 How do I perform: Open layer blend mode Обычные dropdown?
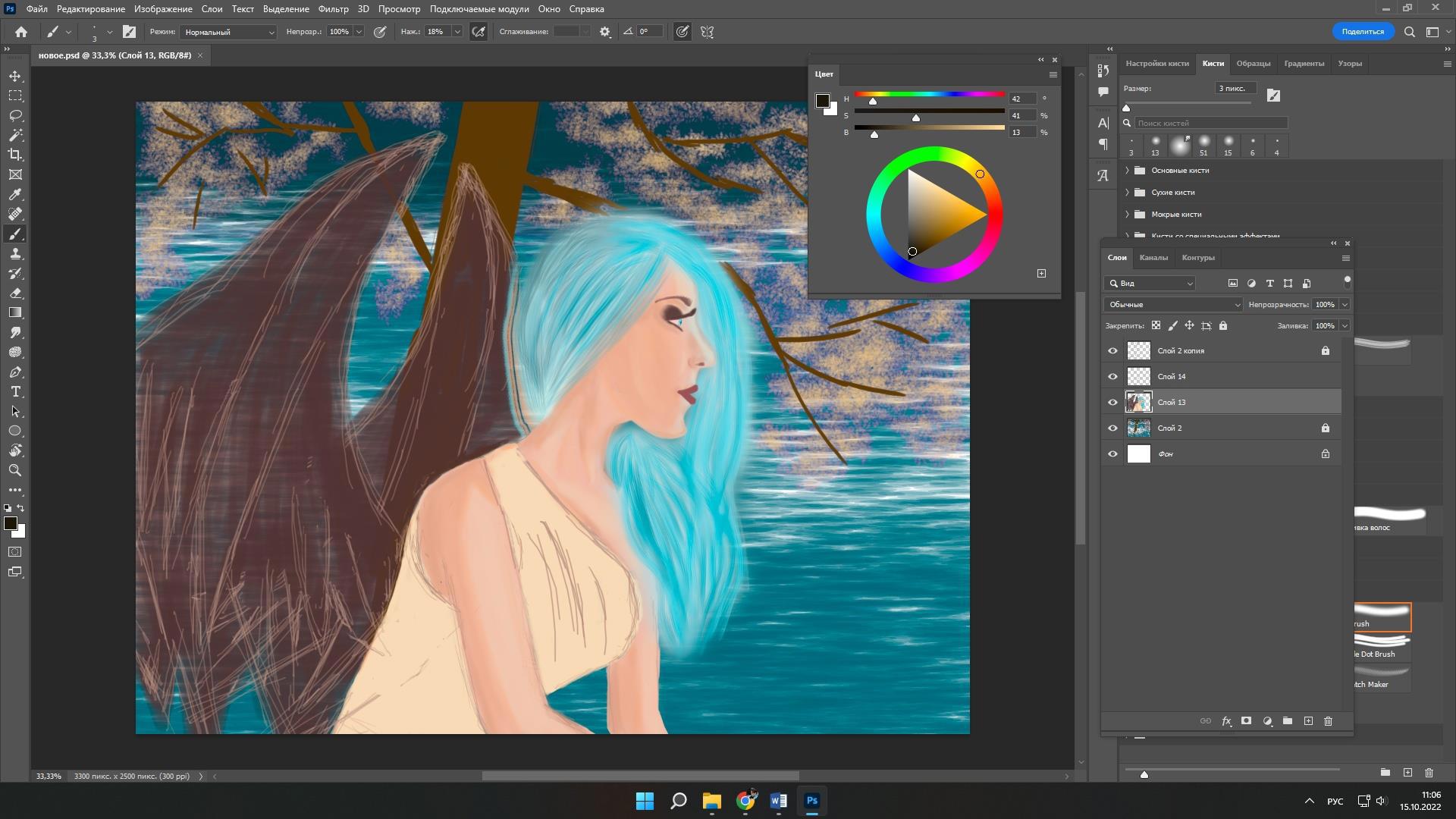click(1172, 305)
